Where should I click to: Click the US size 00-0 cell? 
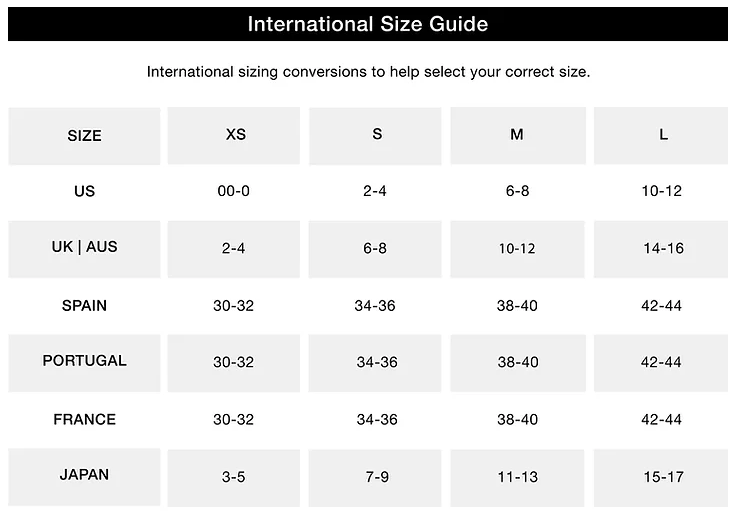tap(233, 191)
